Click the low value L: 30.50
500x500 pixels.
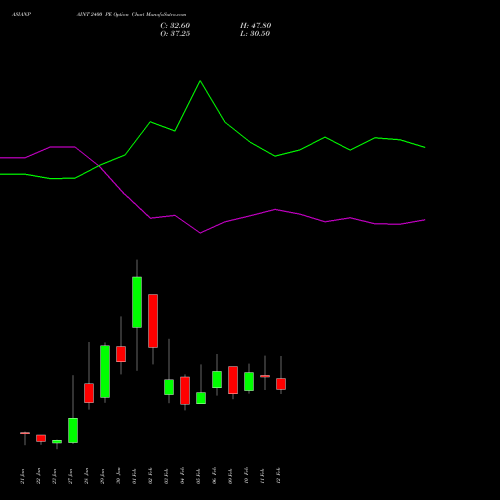click(255, 34)
